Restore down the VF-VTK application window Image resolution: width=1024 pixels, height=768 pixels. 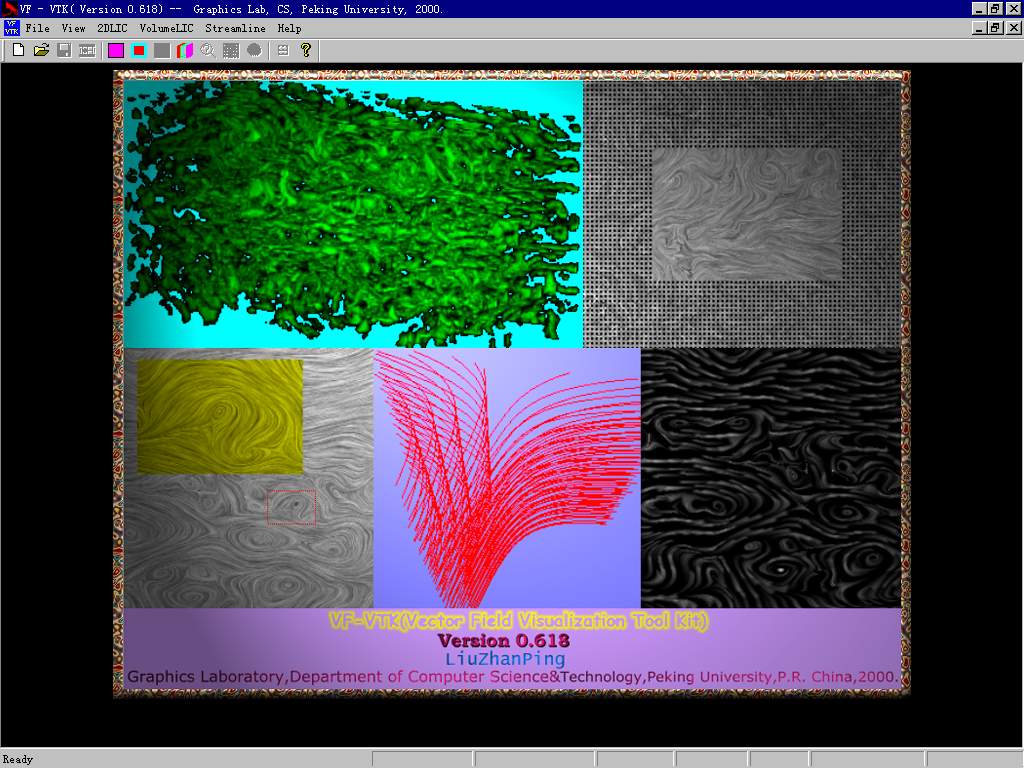click(x=995, y=9)
